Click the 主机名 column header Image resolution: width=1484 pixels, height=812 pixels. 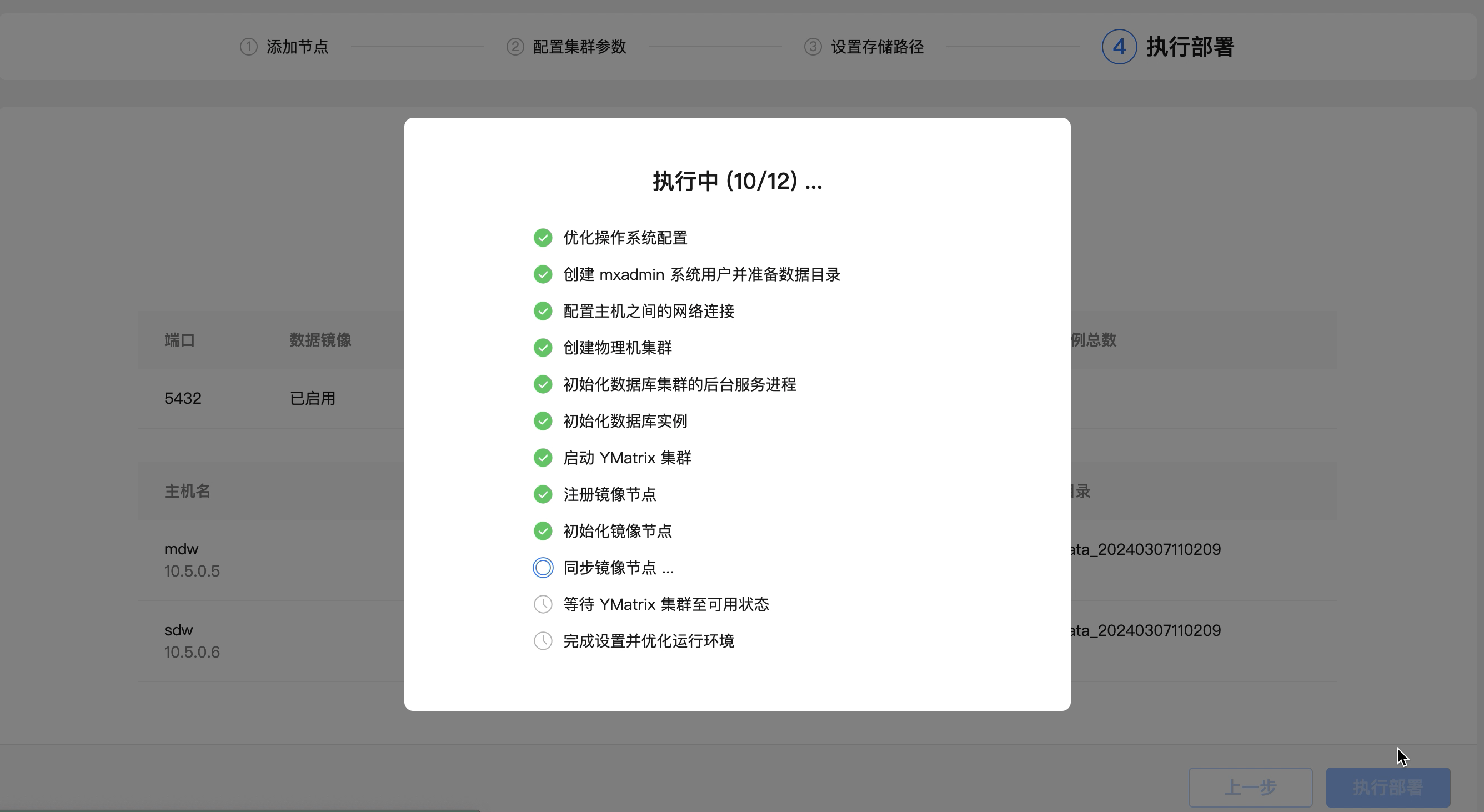tap(187, 491)
